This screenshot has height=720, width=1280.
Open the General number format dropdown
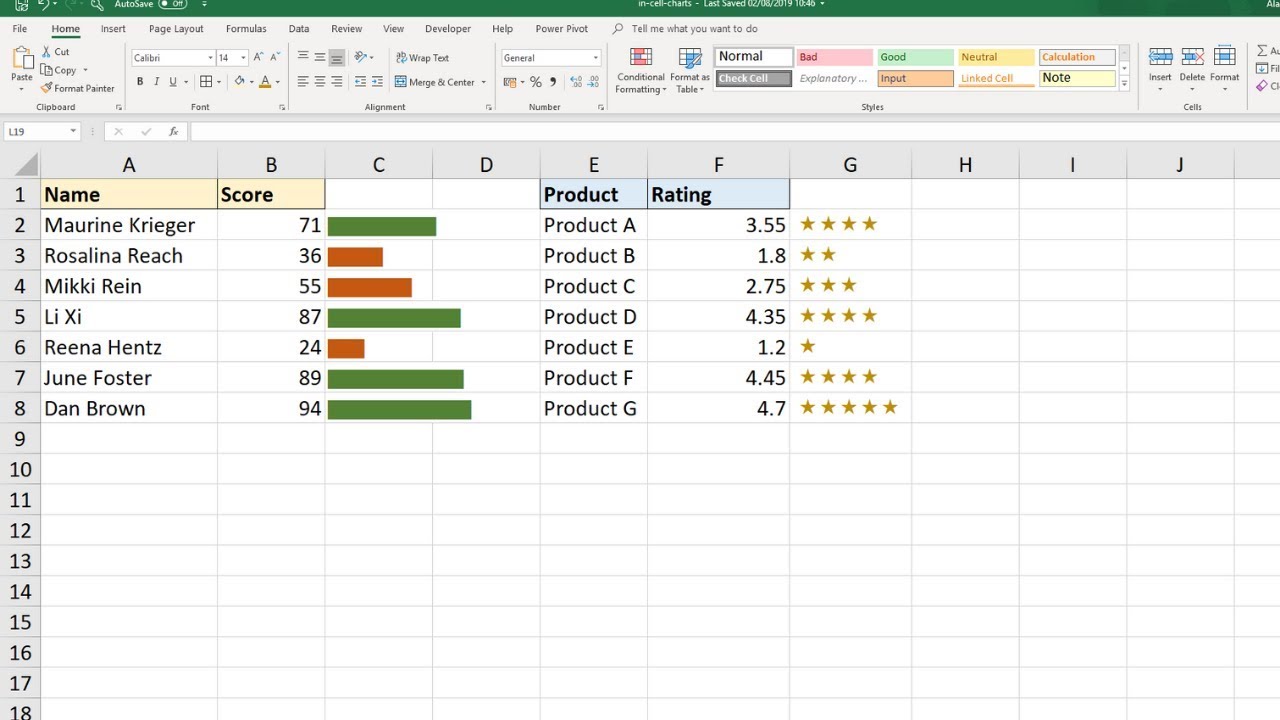coord(596,58)
